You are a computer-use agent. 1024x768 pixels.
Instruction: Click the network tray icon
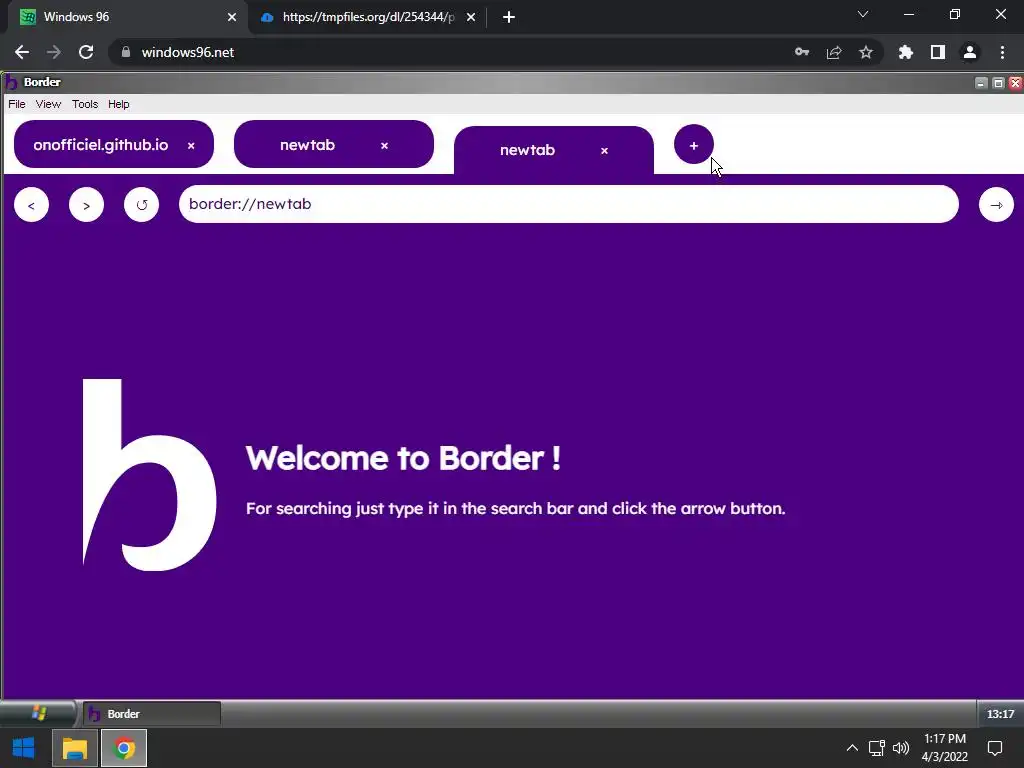(876, 748)
